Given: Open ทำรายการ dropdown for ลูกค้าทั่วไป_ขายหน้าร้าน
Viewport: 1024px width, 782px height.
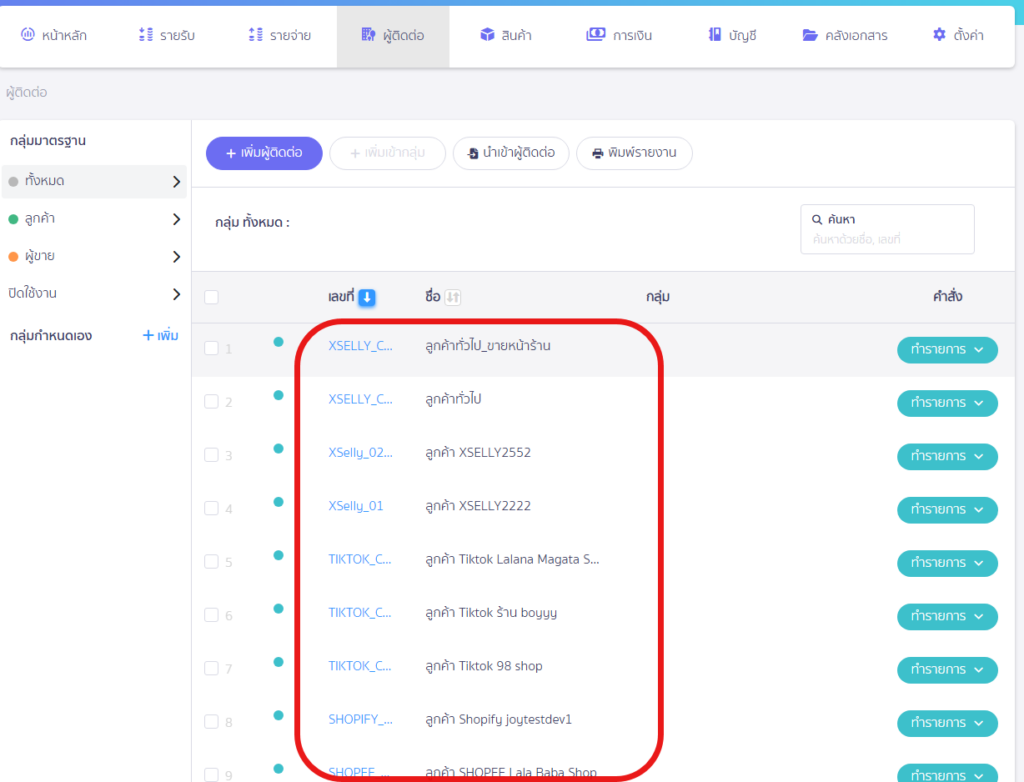Looking at the screenshot, I should point(947,350).
